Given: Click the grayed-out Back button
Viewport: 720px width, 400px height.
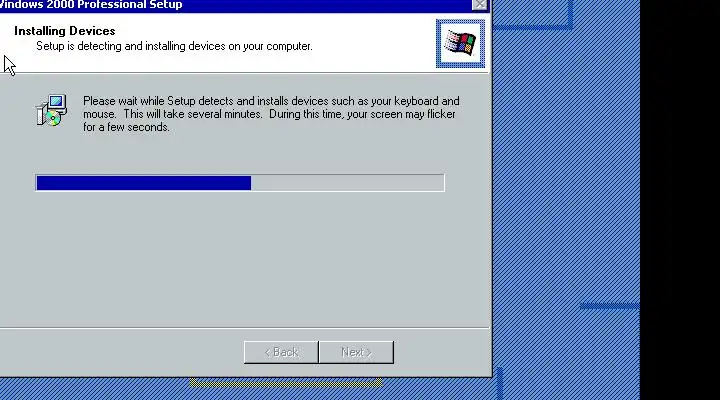Looking at the screenshot, I should [281, 352].
